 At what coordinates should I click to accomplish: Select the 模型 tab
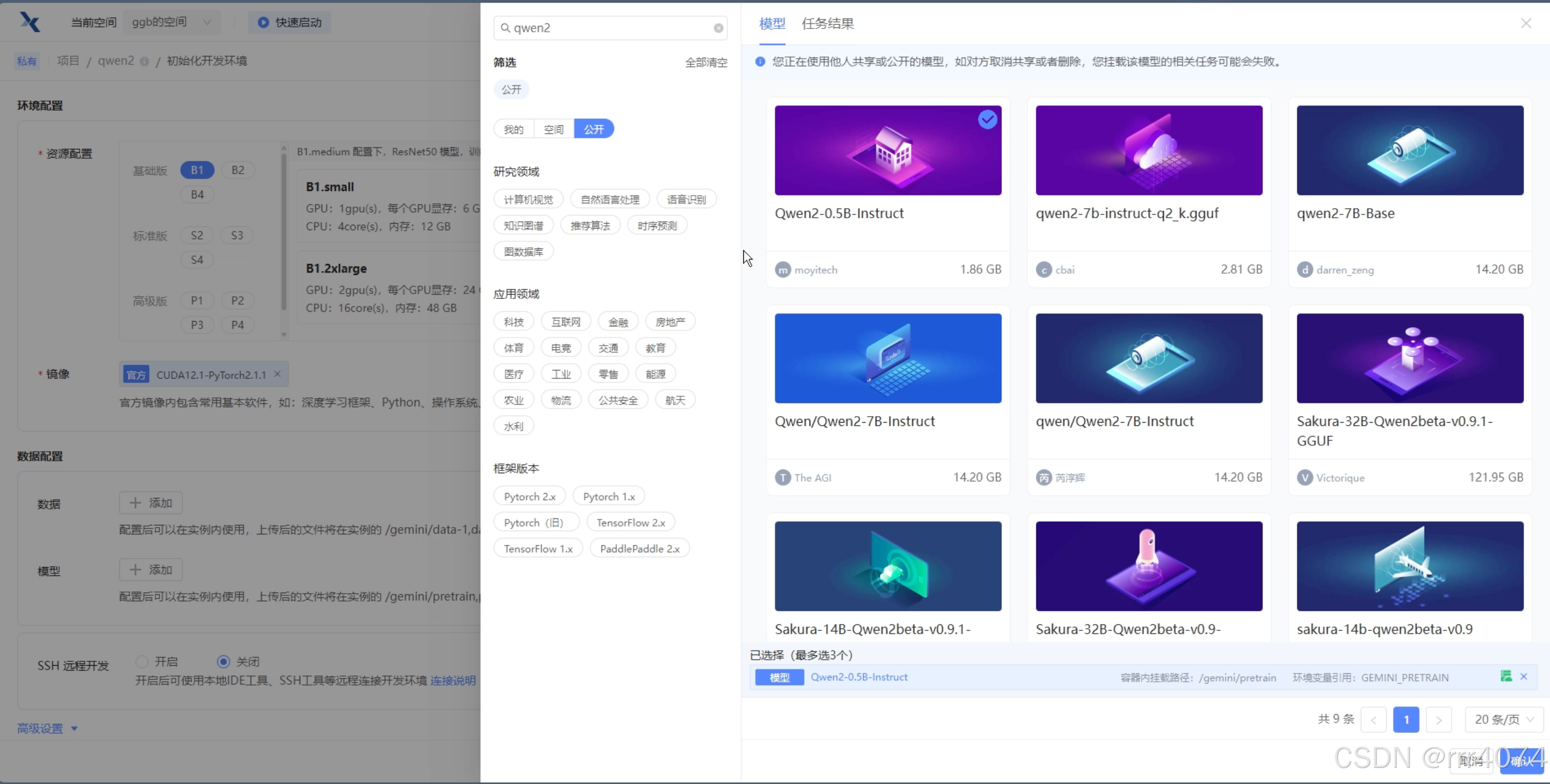pos(772,24)
